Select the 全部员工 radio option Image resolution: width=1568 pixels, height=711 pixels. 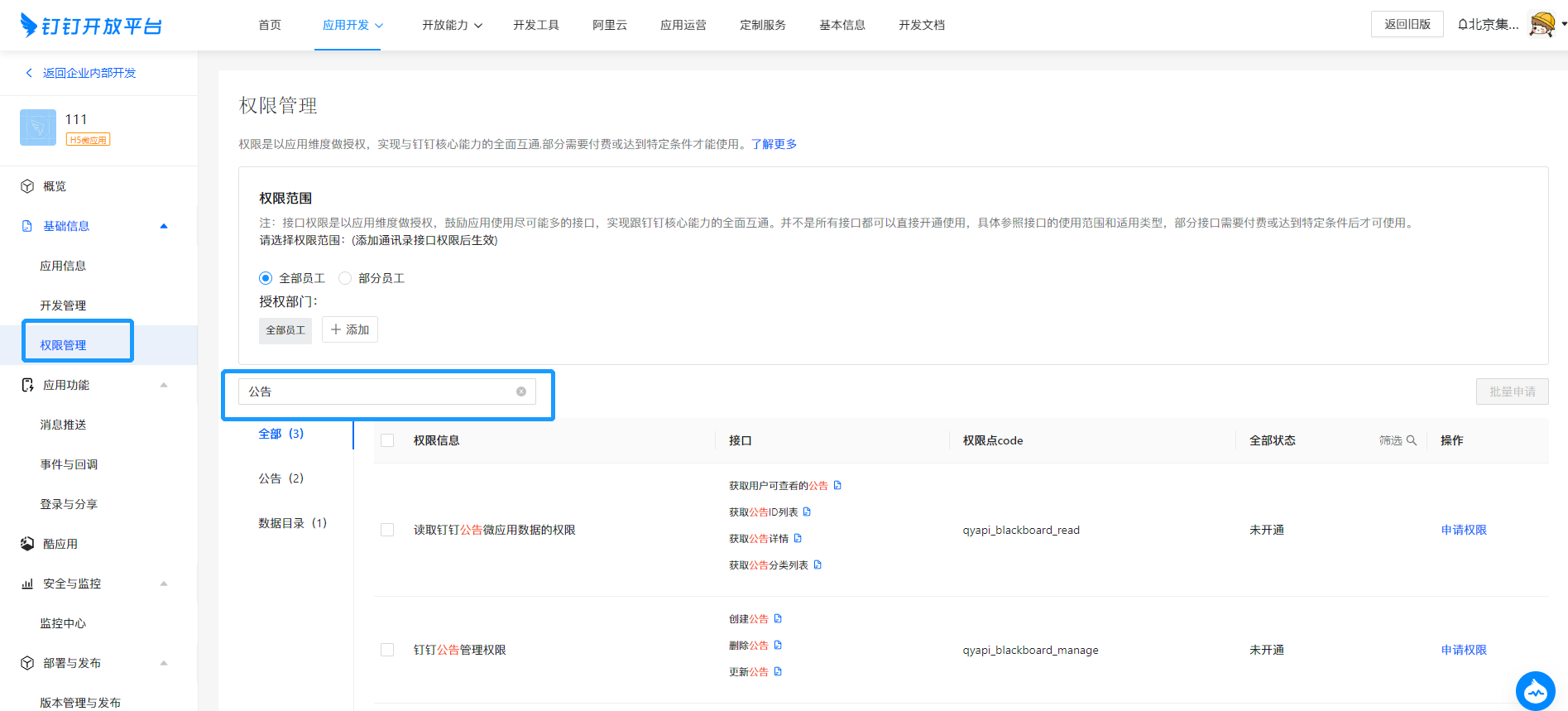pos(266,278)
